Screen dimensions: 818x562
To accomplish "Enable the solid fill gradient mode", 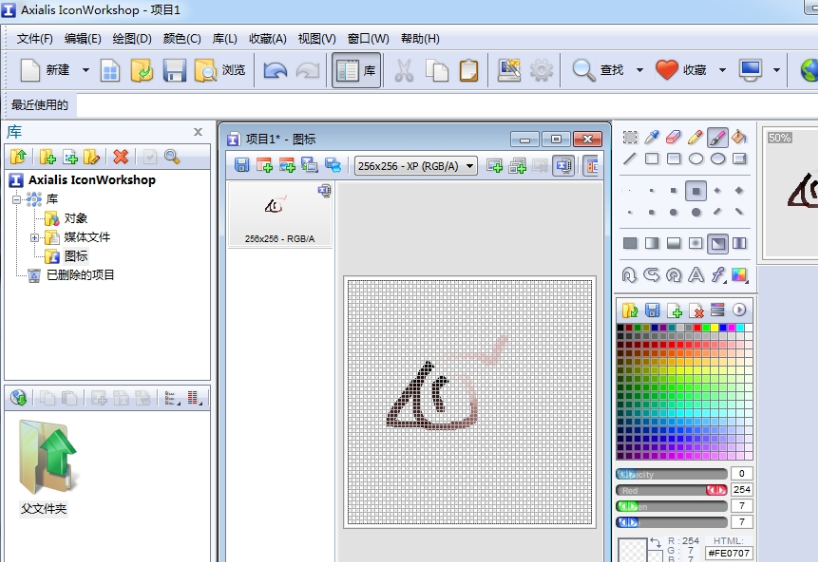I will tap(630, 243).
